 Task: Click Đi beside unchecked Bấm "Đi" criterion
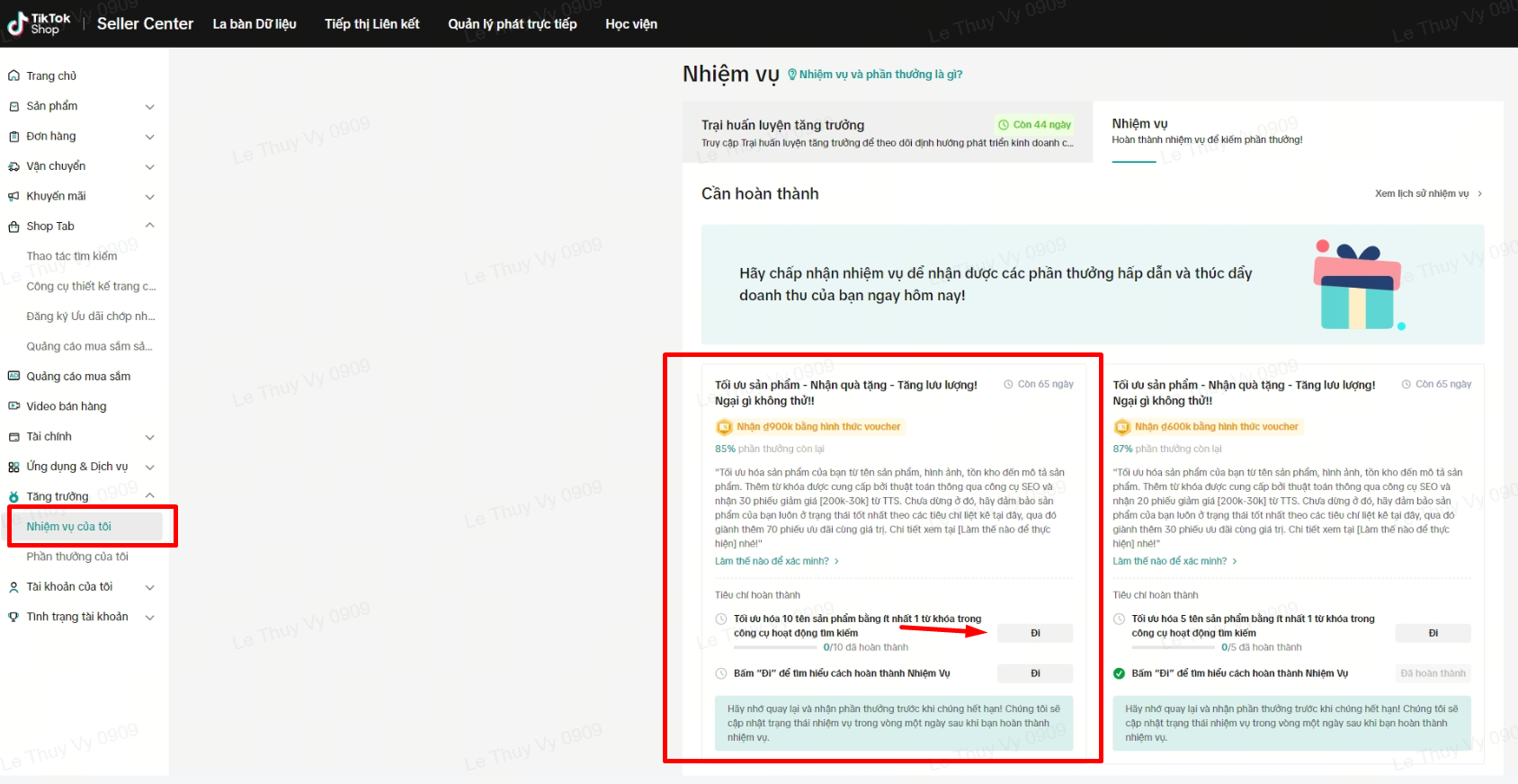coord(1035,673)
